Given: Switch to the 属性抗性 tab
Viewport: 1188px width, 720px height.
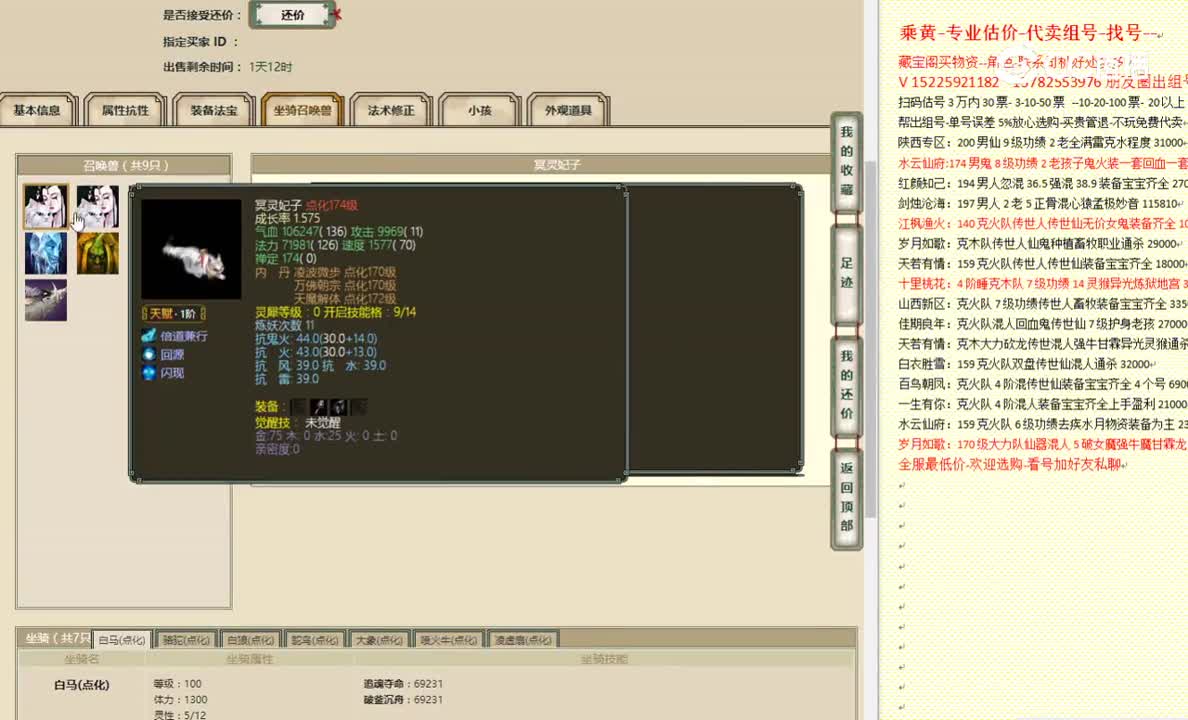Looking at the screenshot, I should [x=125, y=110].
